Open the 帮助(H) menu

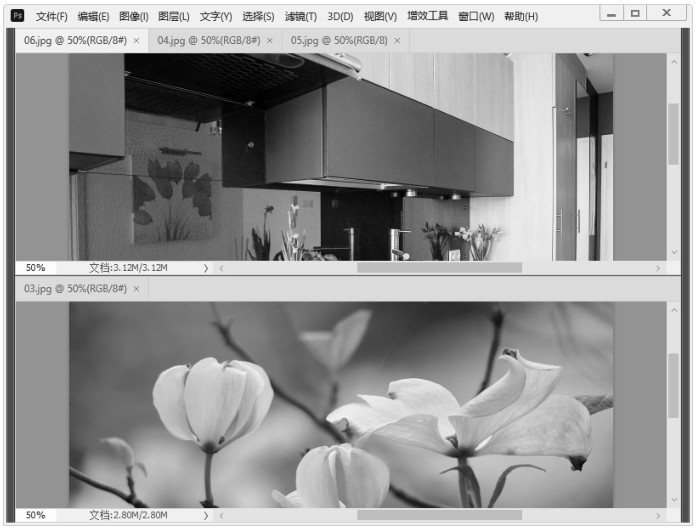521,16
